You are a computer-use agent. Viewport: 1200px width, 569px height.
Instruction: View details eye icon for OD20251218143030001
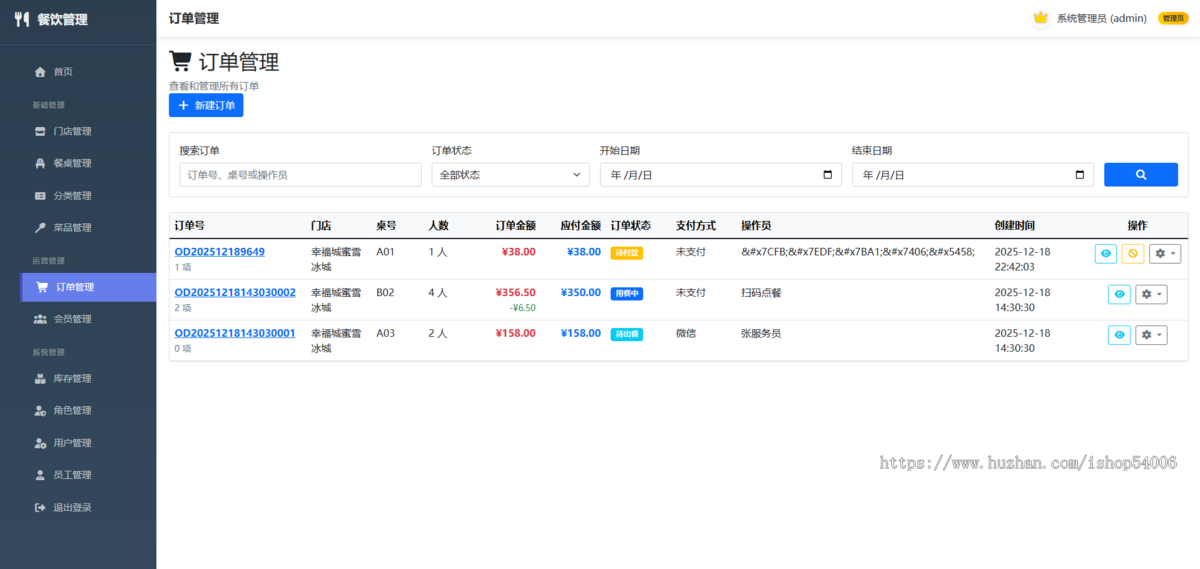1119,335
